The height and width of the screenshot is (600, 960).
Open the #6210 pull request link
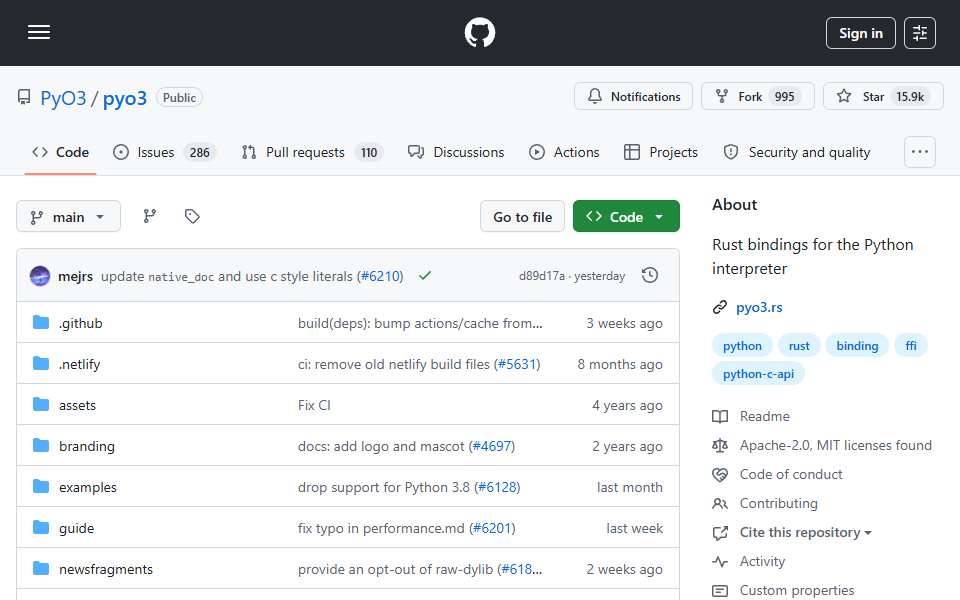[x=381, y=277]
